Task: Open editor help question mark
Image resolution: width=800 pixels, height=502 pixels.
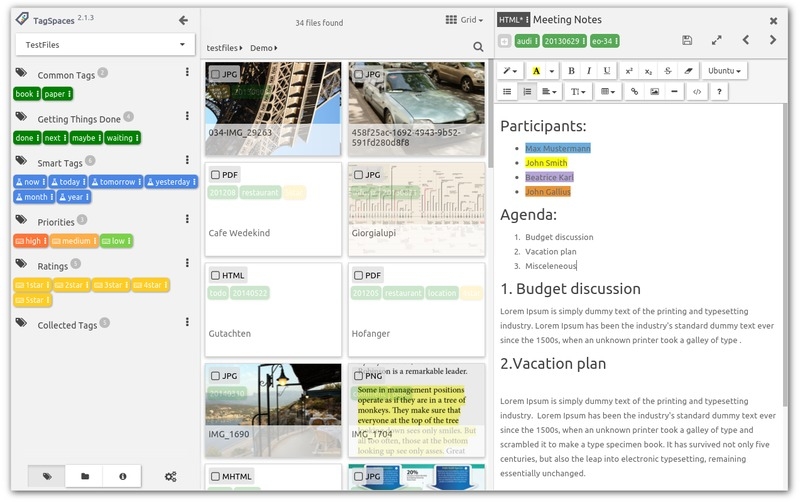Action: (719, 91)
